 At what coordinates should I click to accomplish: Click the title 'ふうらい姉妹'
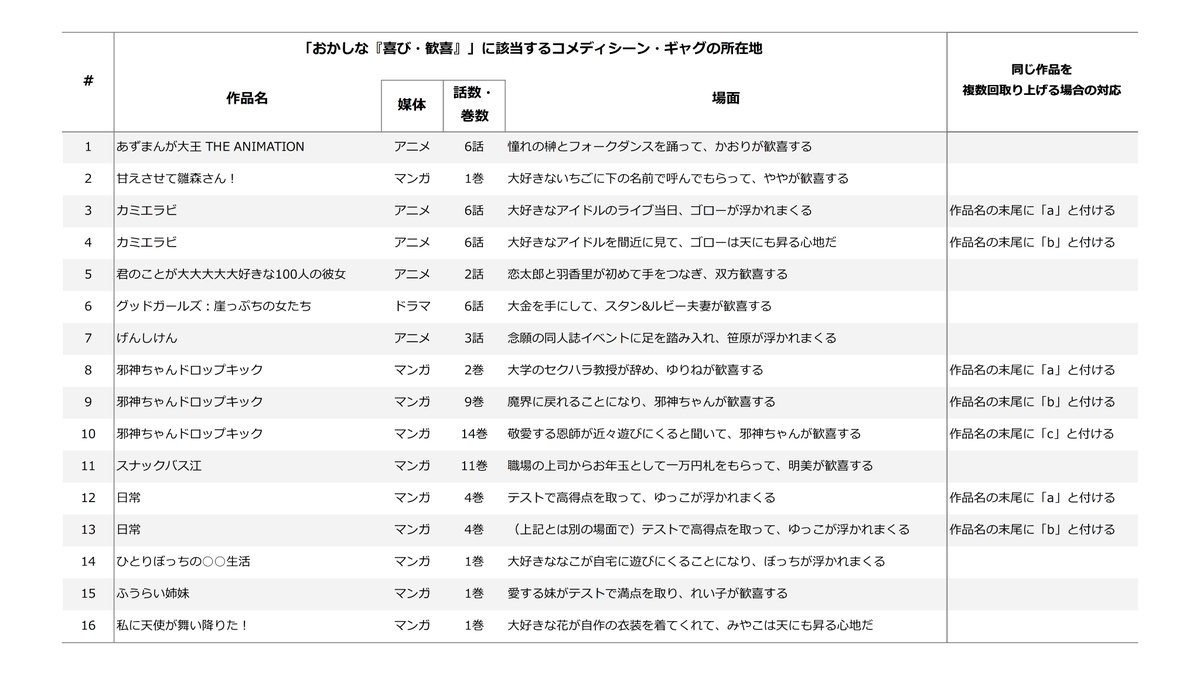pyautogui.click(x=154, y=593)
